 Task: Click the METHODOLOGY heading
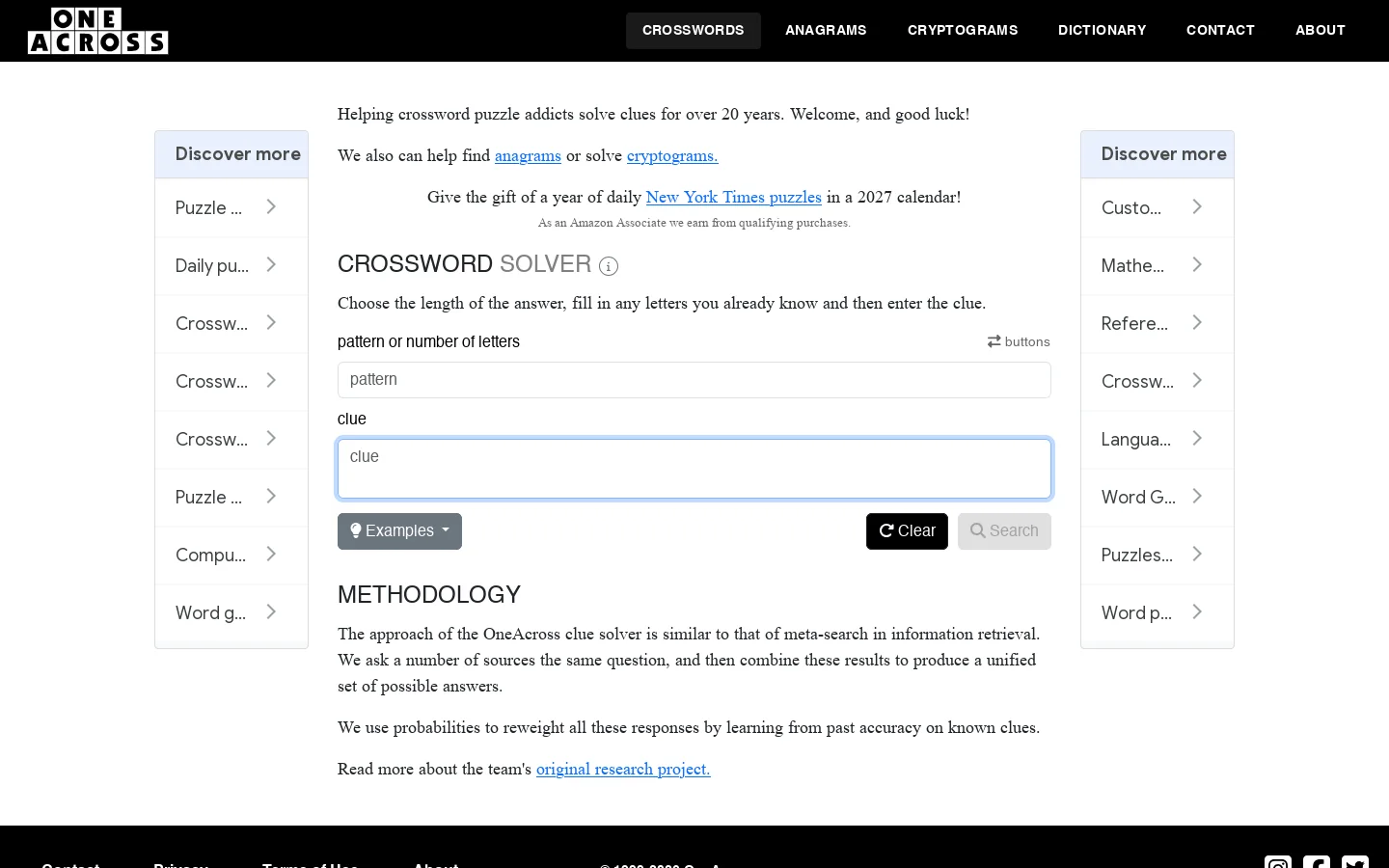click(429, 595)
